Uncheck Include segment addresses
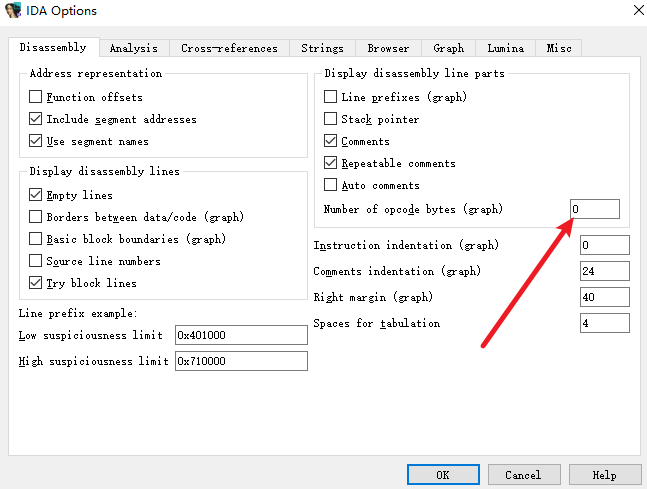The height and width of the screenshot is (489, 647). tap(35, 119)
